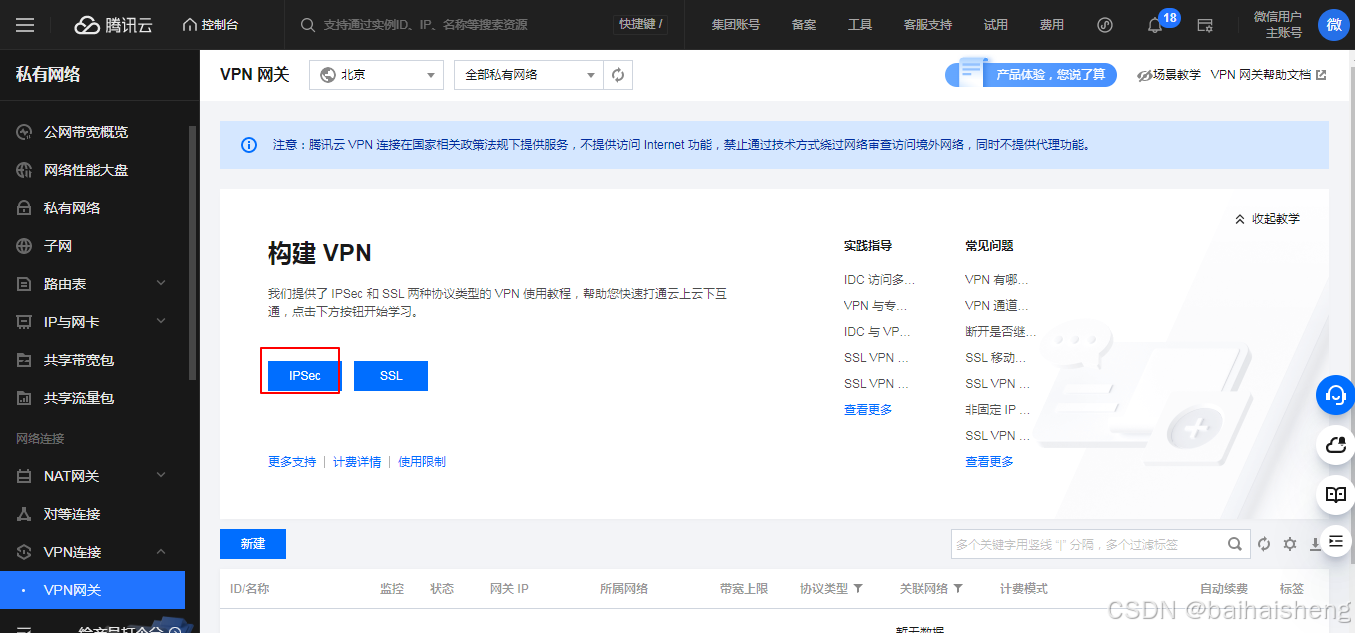Open the 更多支持 link
The height and width of the screenshot is (633, 1355).
[x=292, y=462]
